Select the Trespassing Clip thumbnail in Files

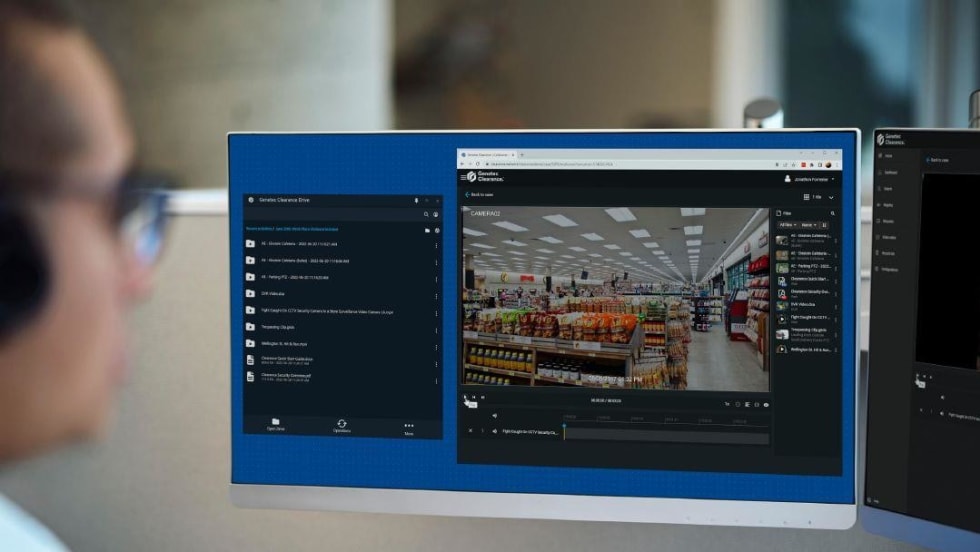[782, 333]
